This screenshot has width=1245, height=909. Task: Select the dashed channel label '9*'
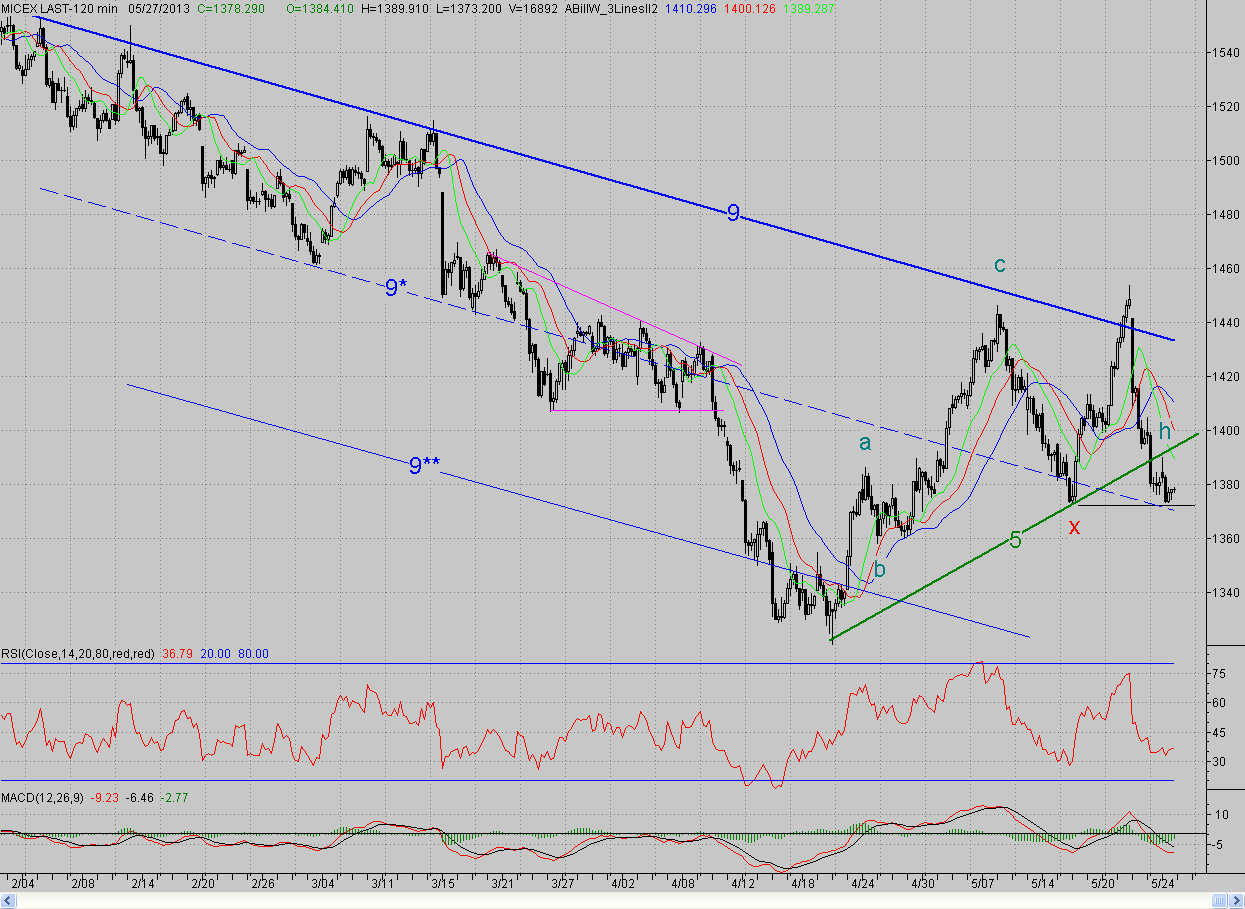396,288
